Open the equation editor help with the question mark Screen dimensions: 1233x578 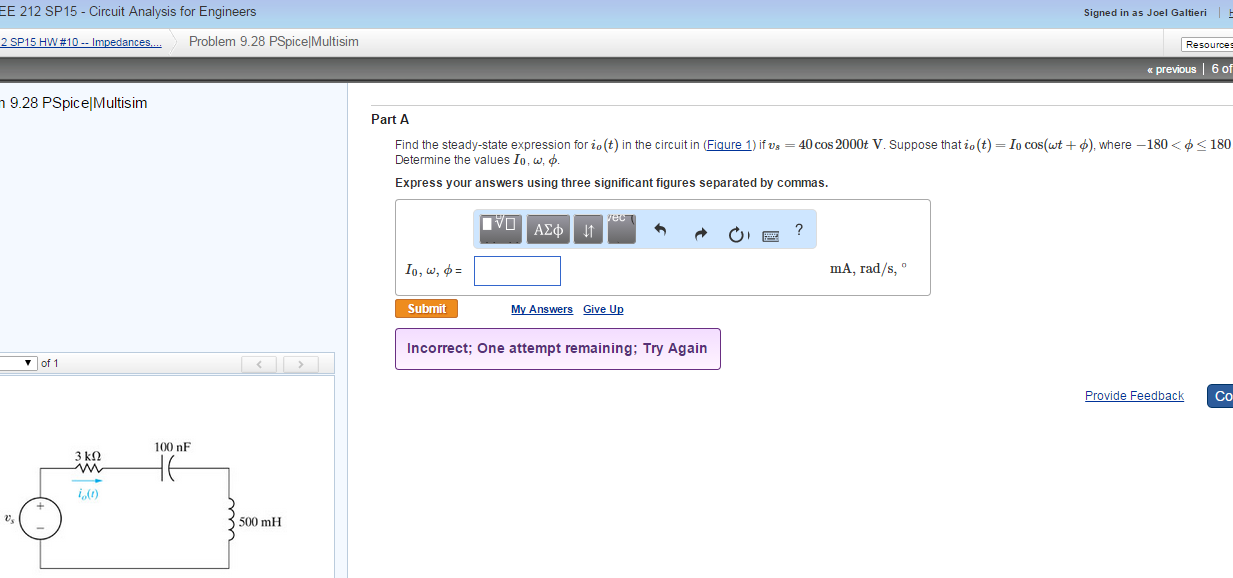pos(798,229)
